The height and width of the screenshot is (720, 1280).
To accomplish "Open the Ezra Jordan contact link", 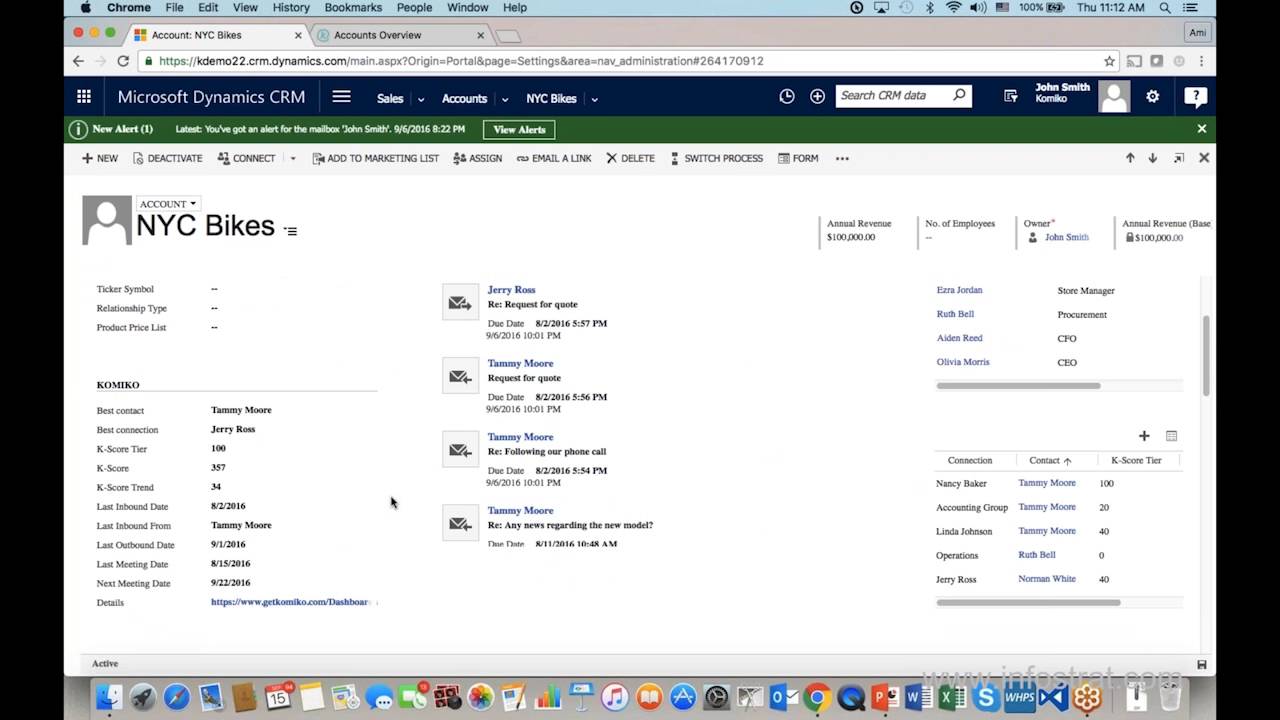I will coord(959,290).
